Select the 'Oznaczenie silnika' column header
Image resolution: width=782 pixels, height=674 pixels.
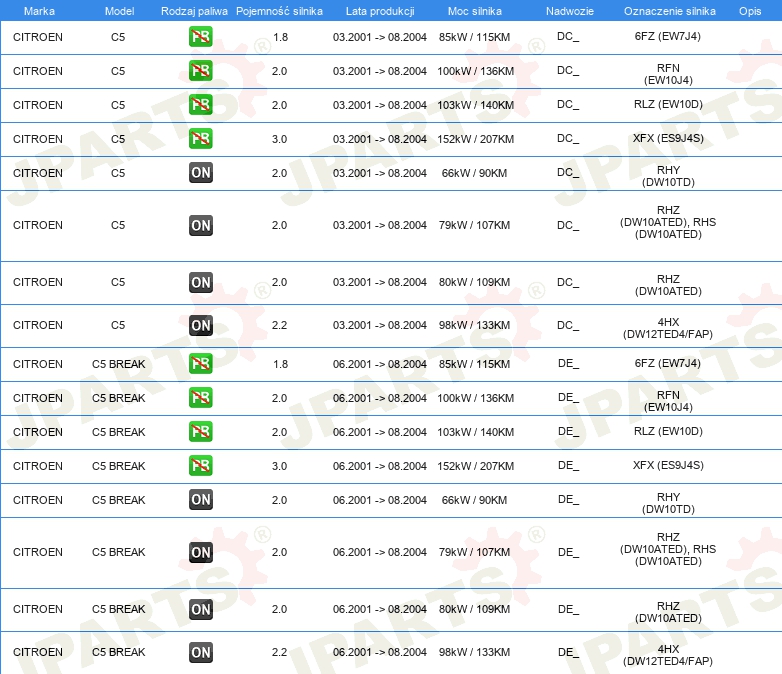pyautogui.click(x=667, y=11)
